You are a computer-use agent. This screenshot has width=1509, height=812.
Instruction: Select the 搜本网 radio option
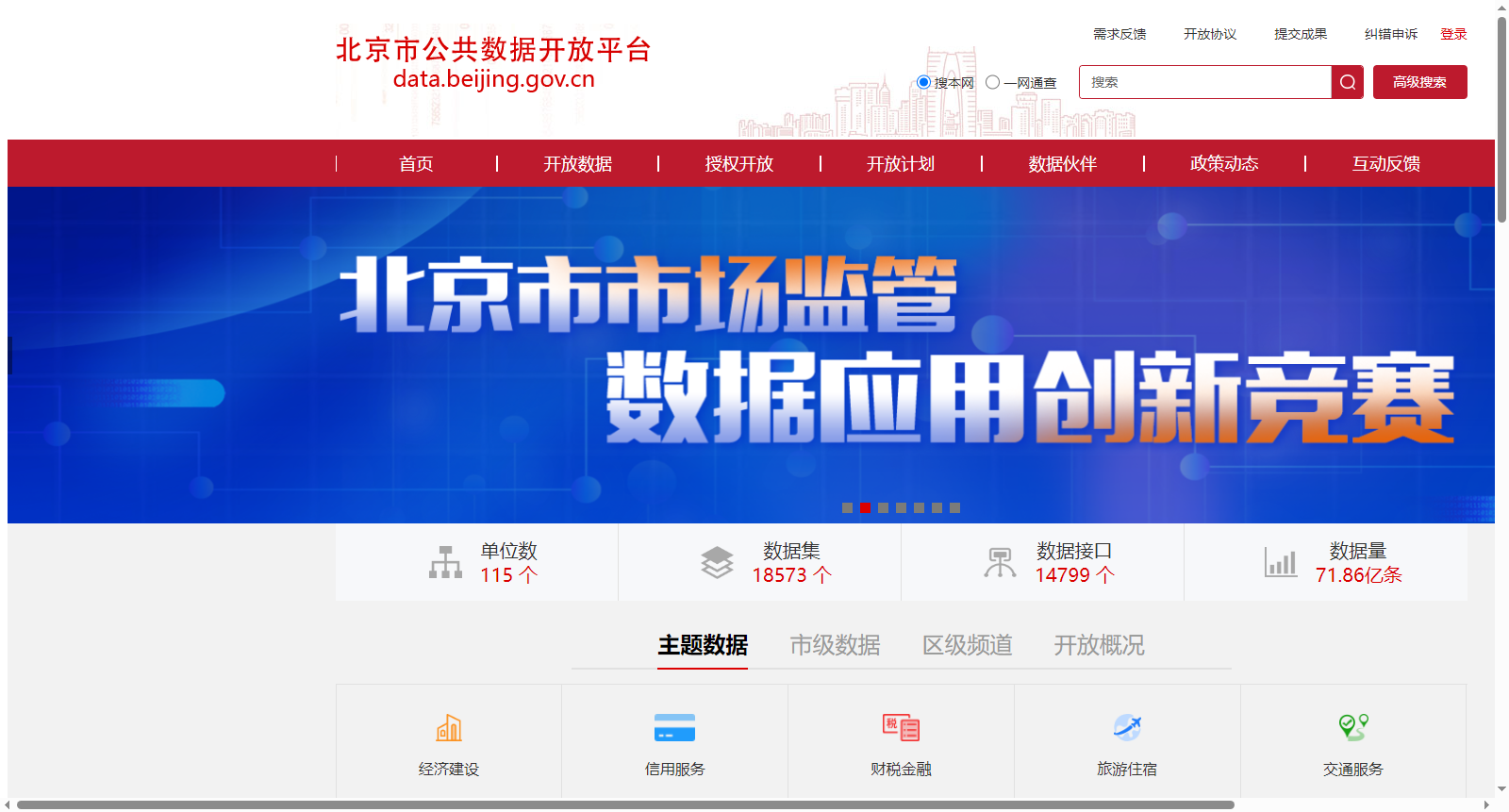[x=924, y=82]
